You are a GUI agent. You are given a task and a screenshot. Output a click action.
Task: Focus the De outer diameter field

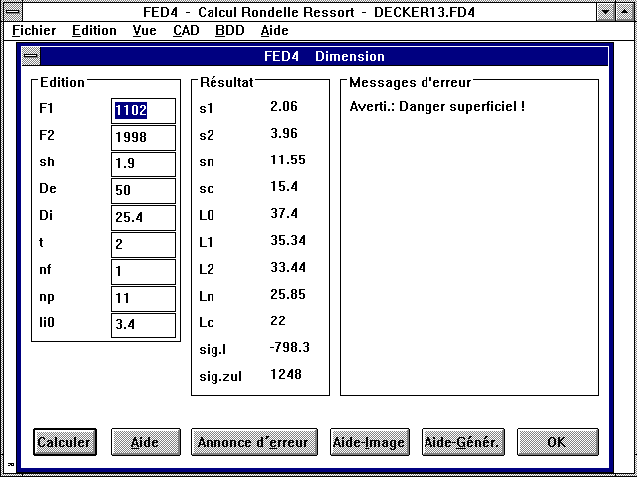point(143,191)
